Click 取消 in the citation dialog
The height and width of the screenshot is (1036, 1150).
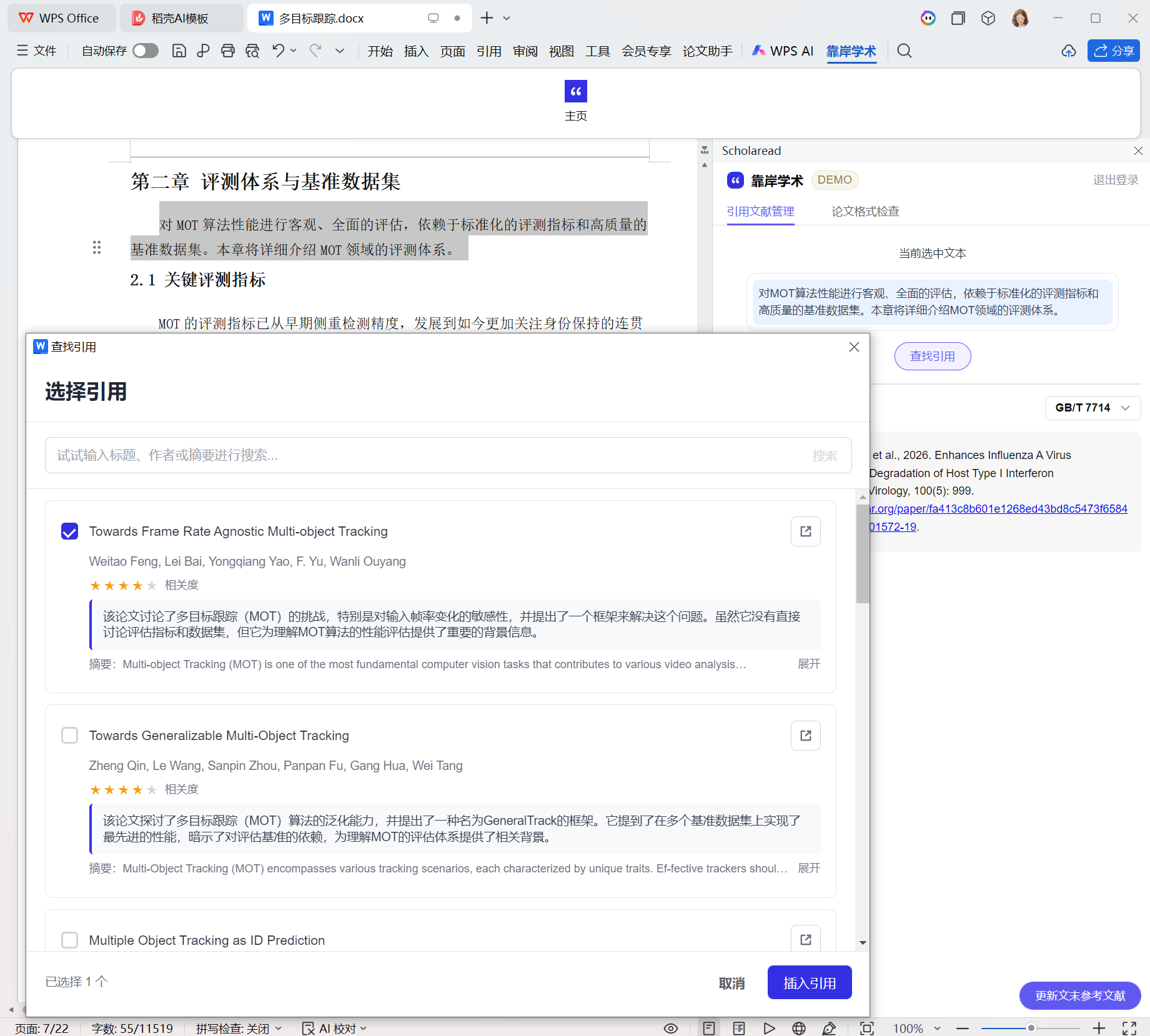click(731, 984)
